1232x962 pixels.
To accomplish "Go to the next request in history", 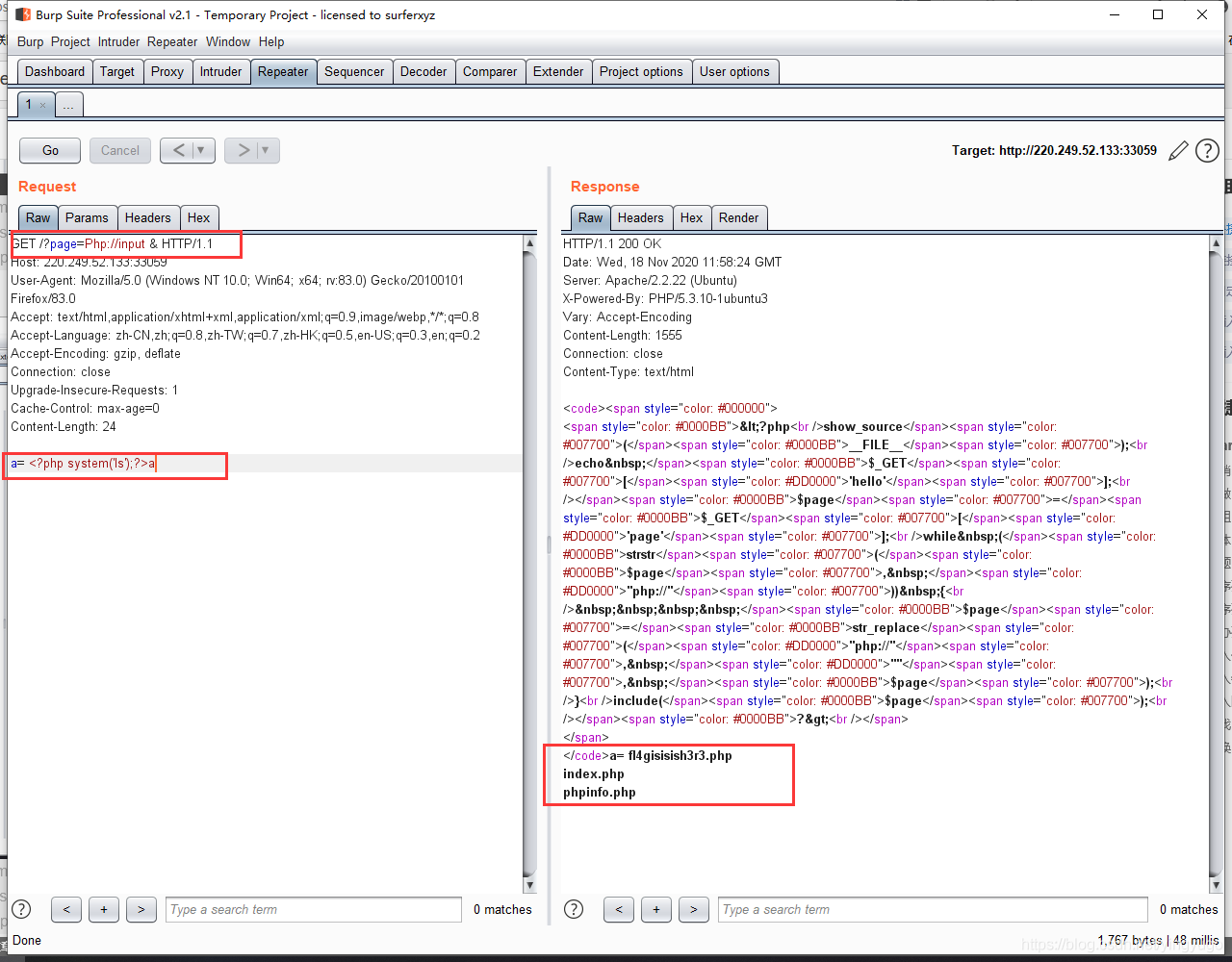I will click(244, 150).
